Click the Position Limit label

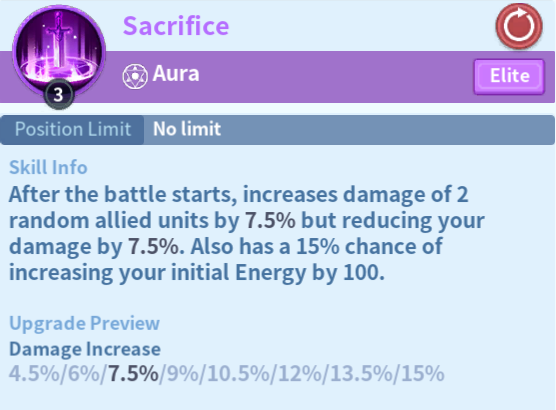pos(73,129)
